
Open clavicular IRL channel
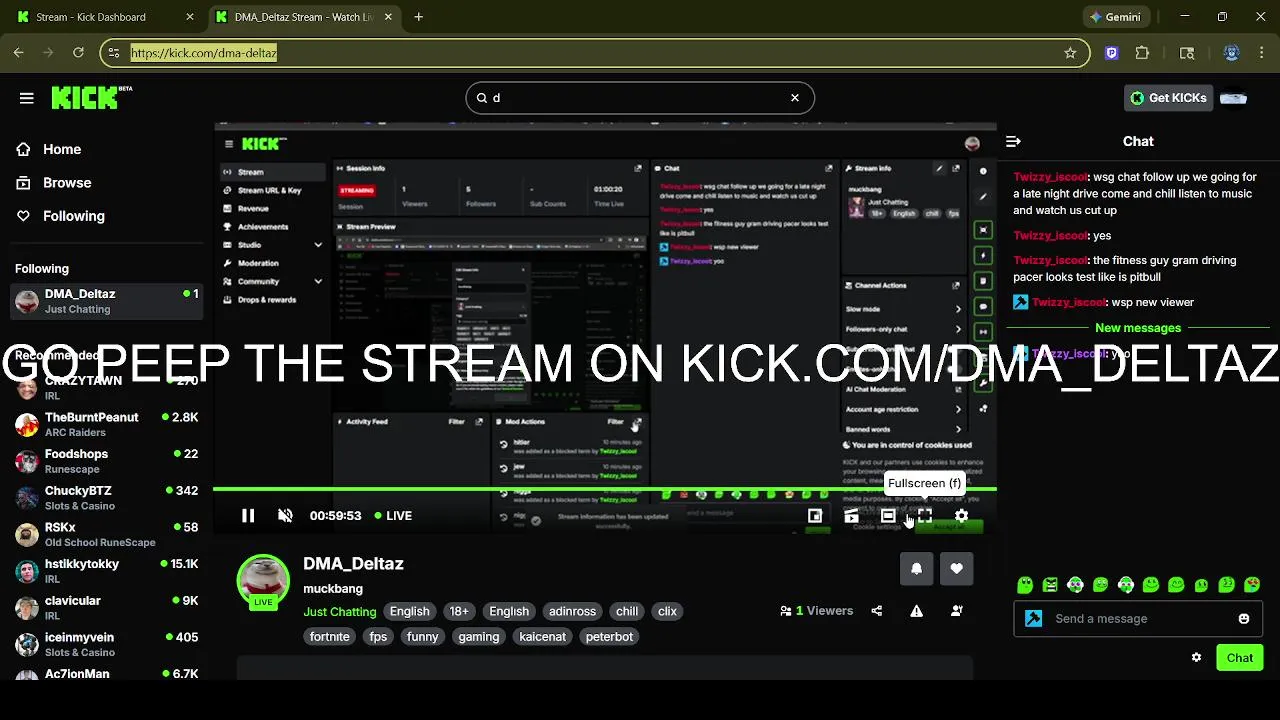107,608
